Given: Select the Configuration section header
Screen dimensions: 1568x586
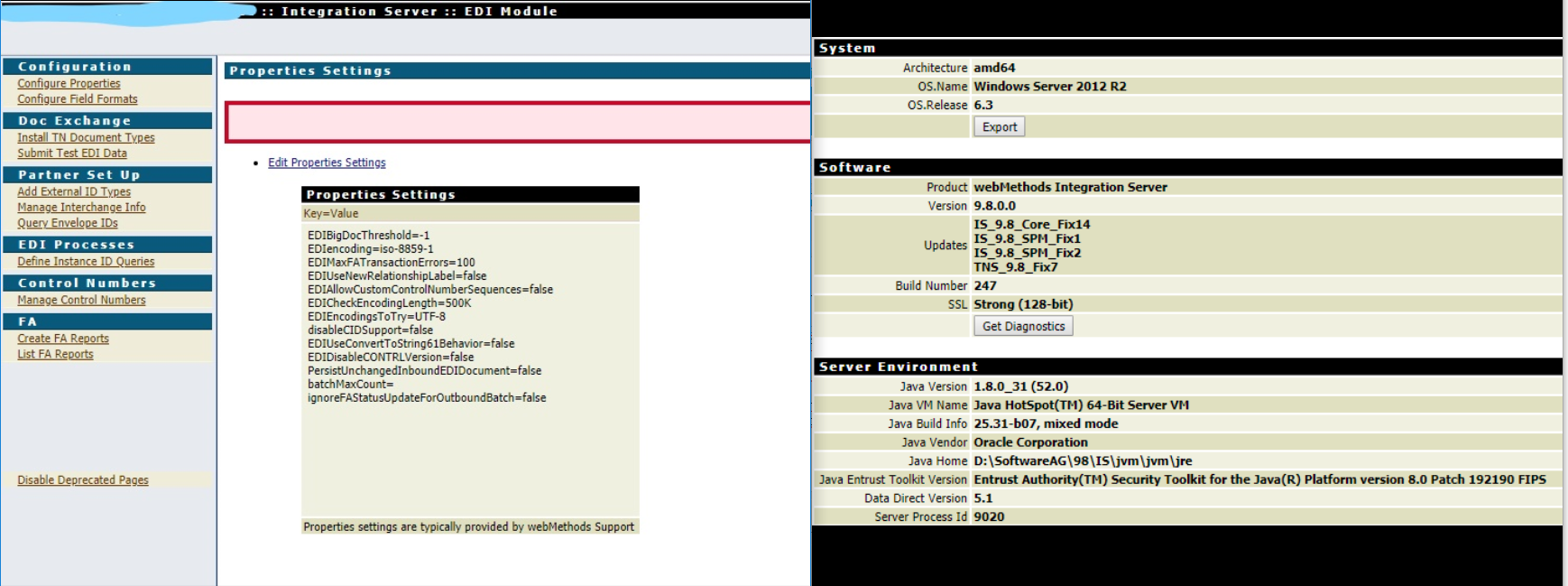Looking at the screenshot, I should [x=107, y=67].
